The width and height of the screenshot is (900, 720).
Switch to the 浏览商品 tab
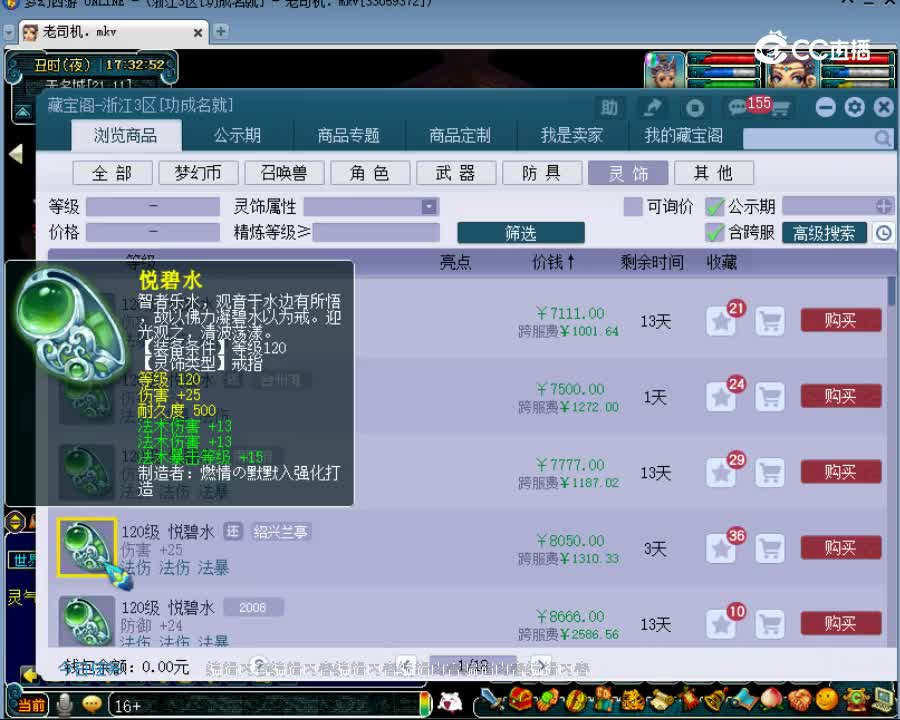(x=126, y=136)
